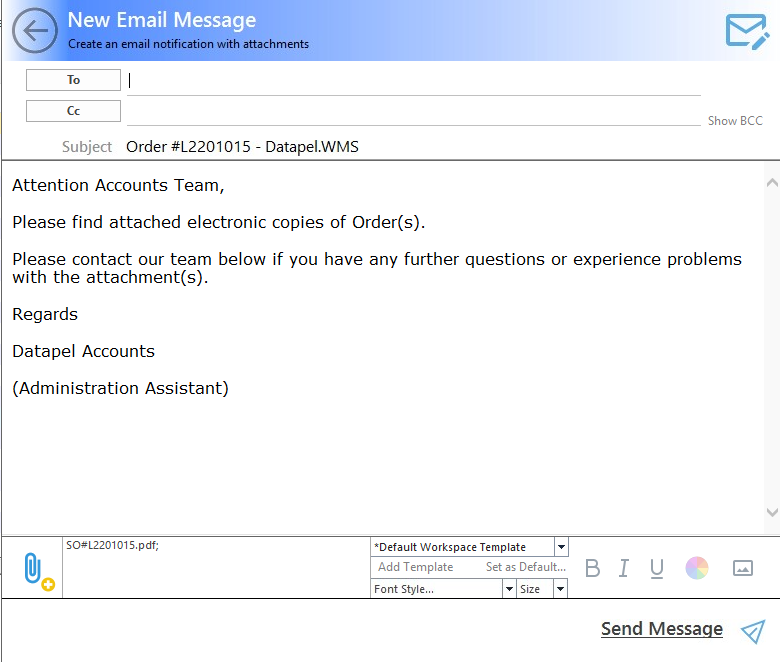Toggle underline formatting

point(657,568)
